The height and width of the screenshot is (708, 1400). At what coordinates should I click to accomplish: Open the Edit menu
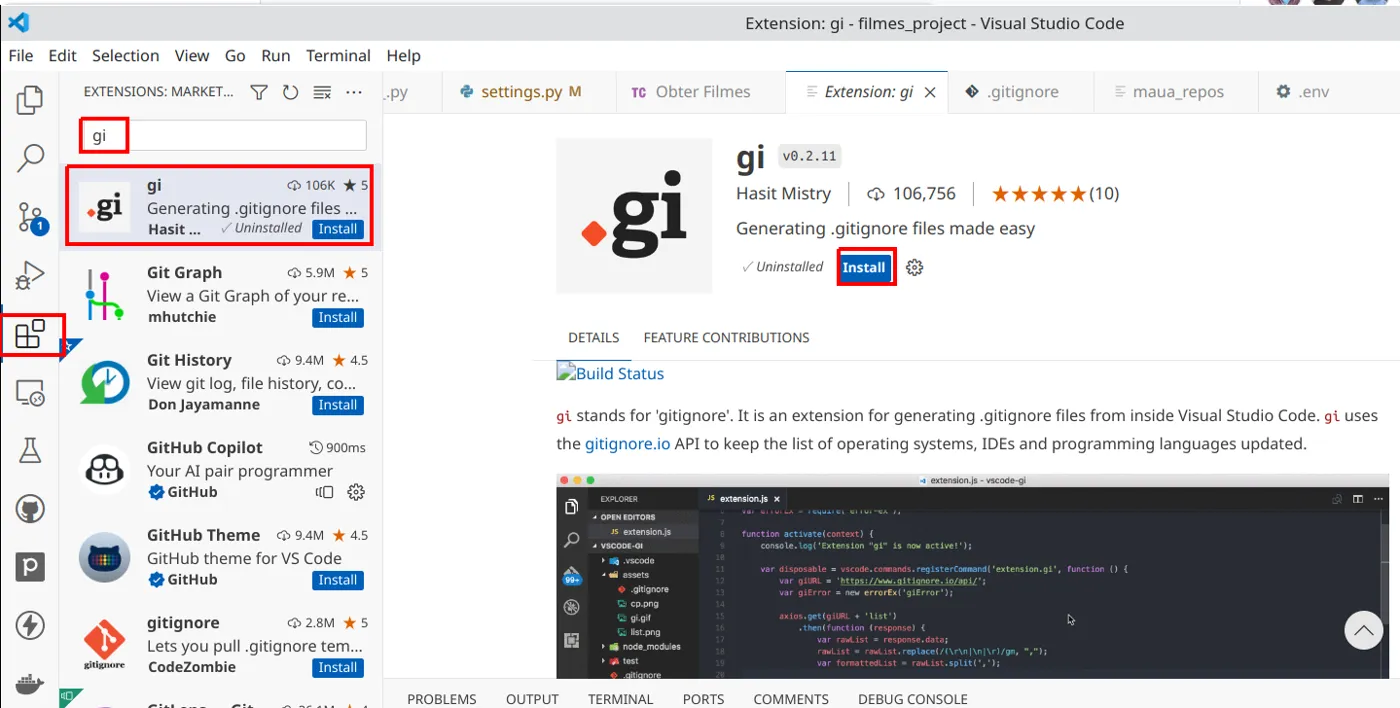coord(62,56)
